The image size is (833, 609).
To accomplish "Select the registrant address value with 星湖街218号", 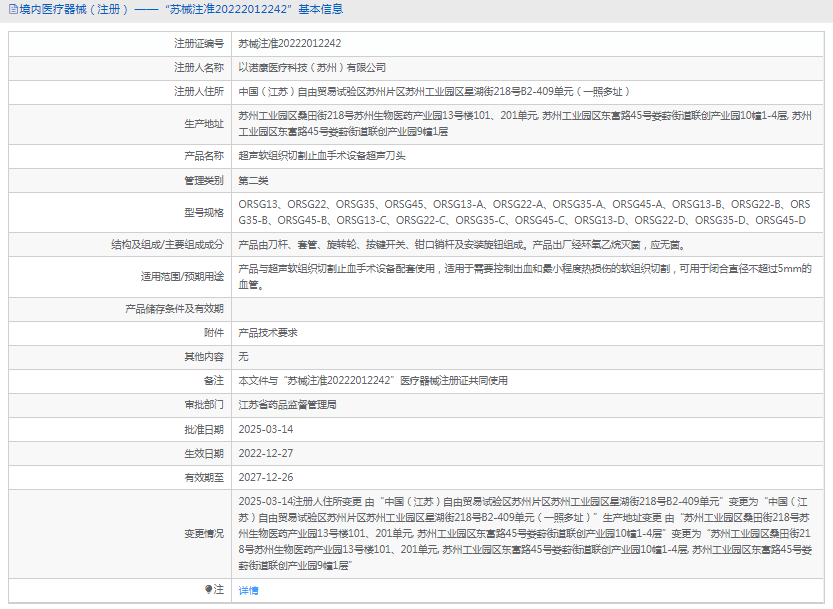I will (x=434, y=91).
